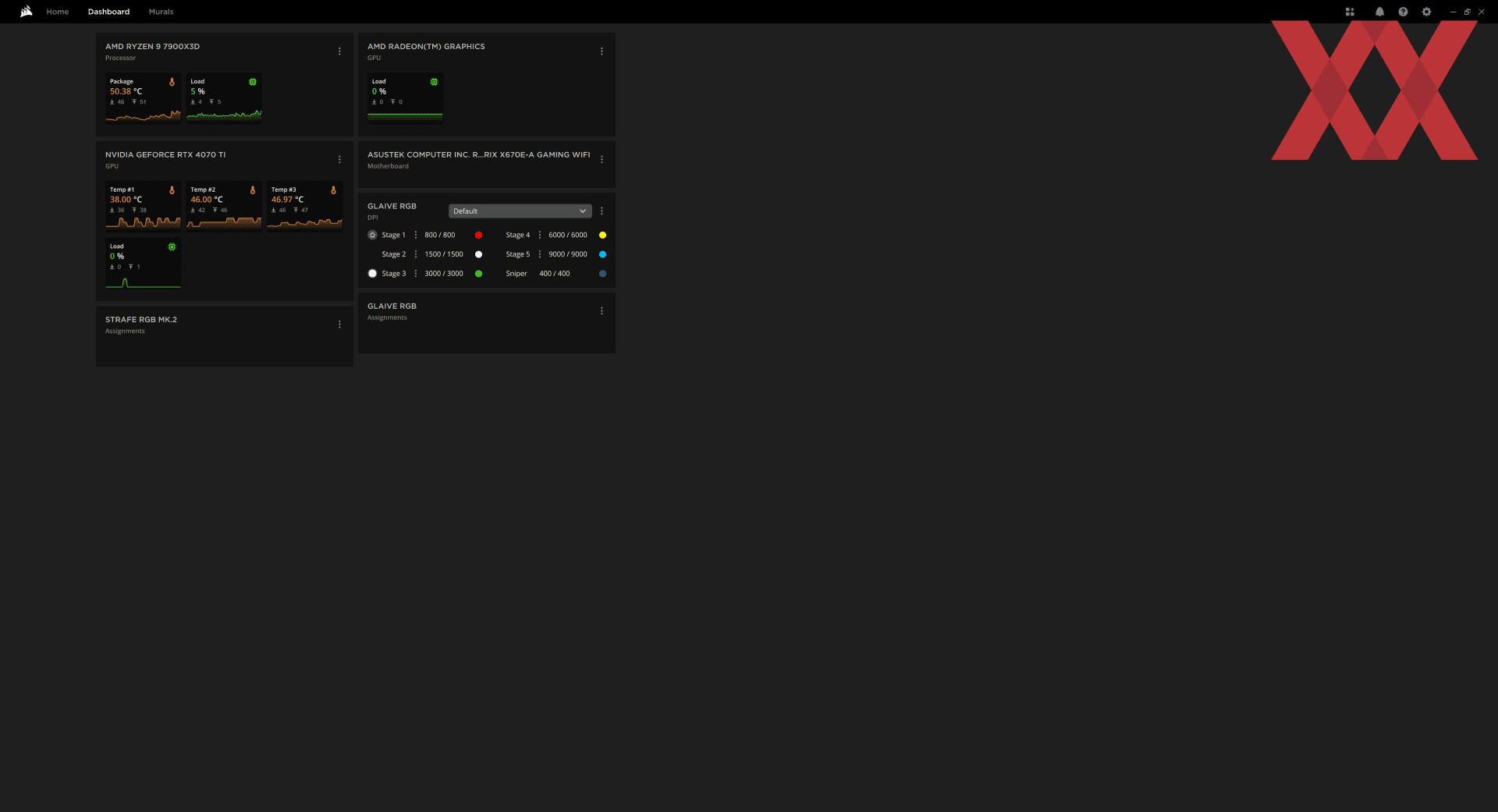
Task: Open Stage 5 DPI options dots
Action: [539, 254]
